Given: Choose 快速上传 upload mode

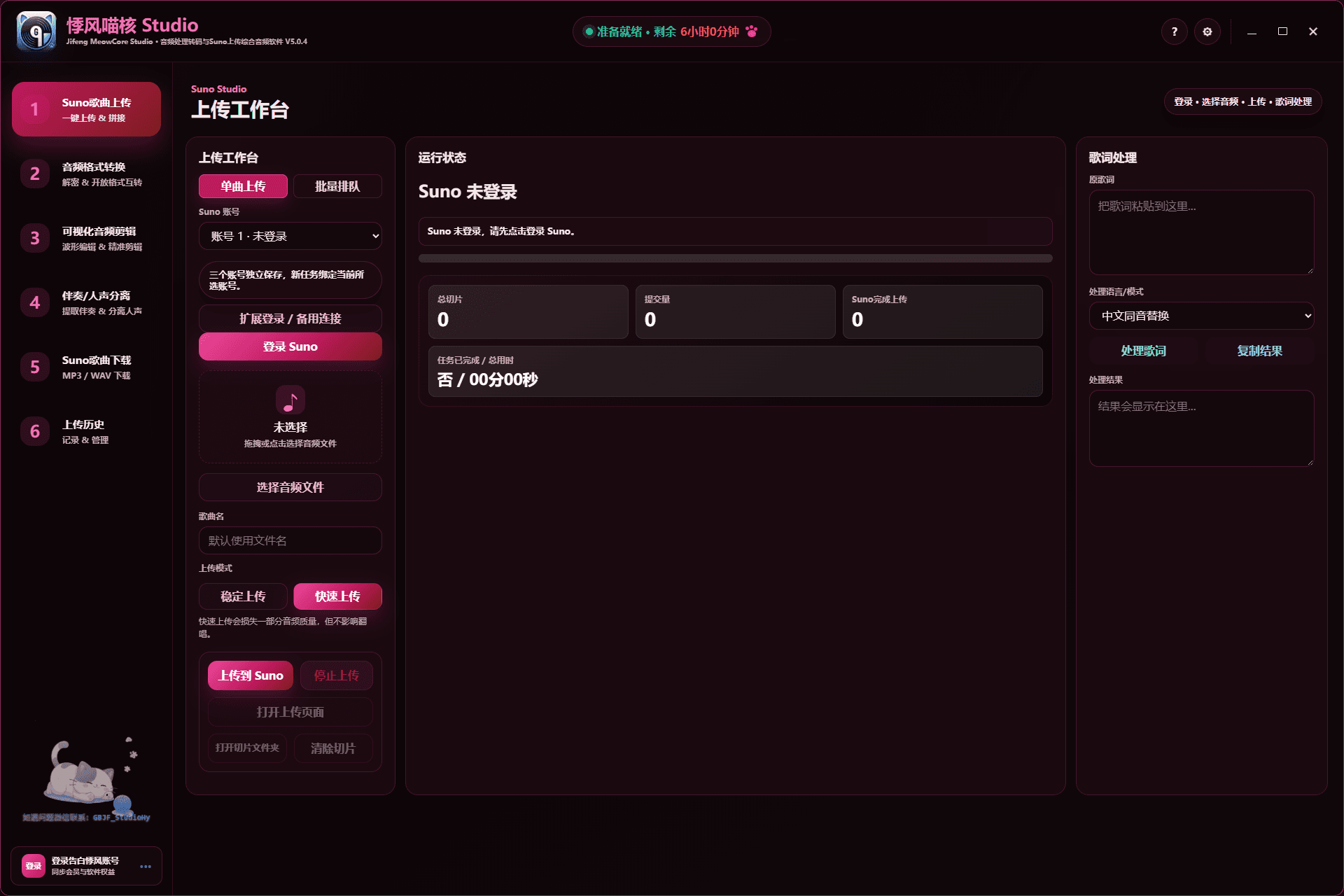Looking at the screenshot, I should coord(337,596).
